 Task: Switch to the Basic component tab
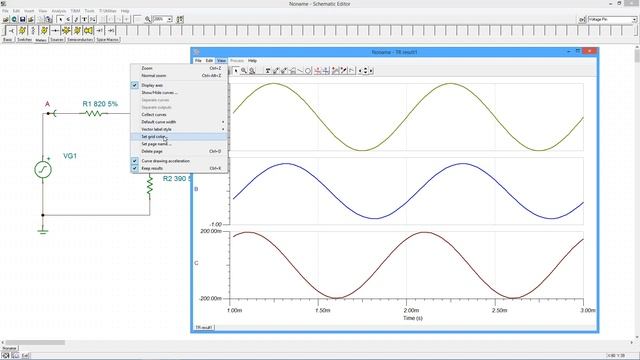(x=8, y=40)
